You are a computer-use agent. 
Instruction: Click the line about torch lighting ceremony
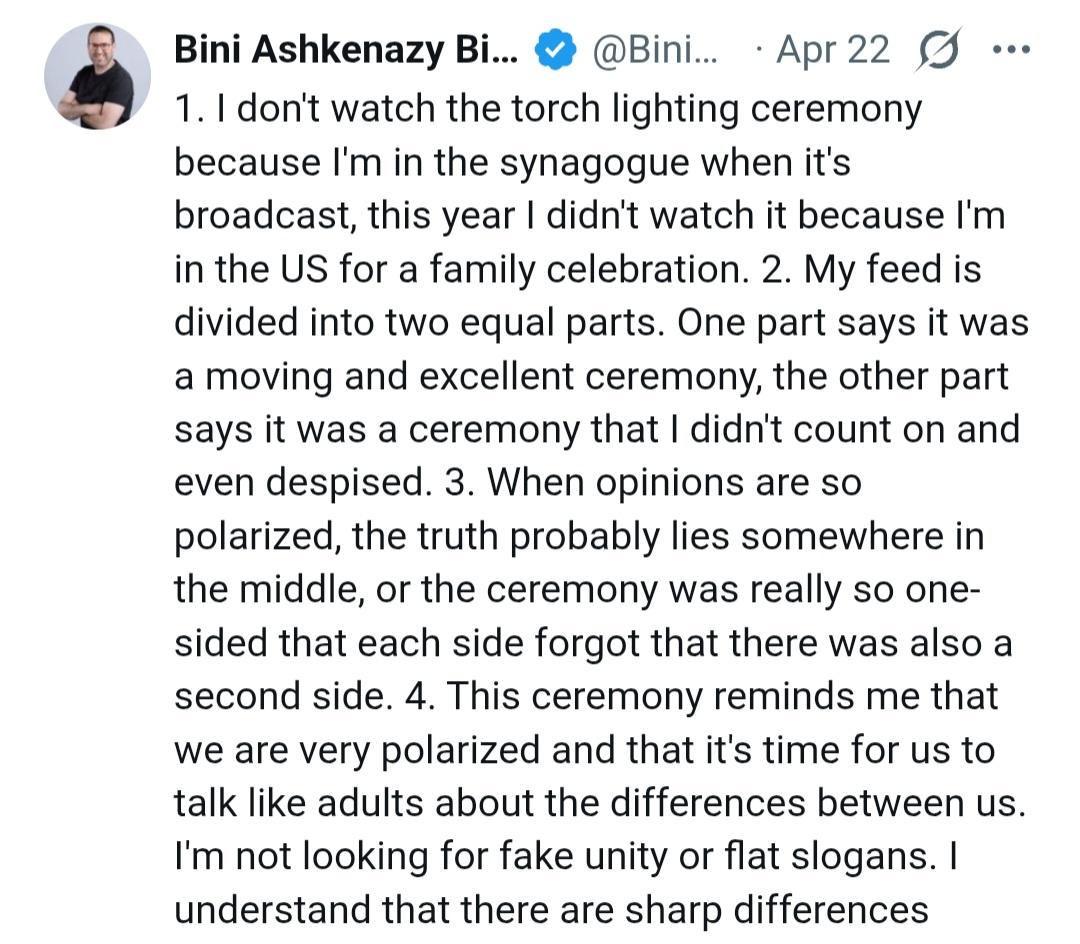point(548,109)
